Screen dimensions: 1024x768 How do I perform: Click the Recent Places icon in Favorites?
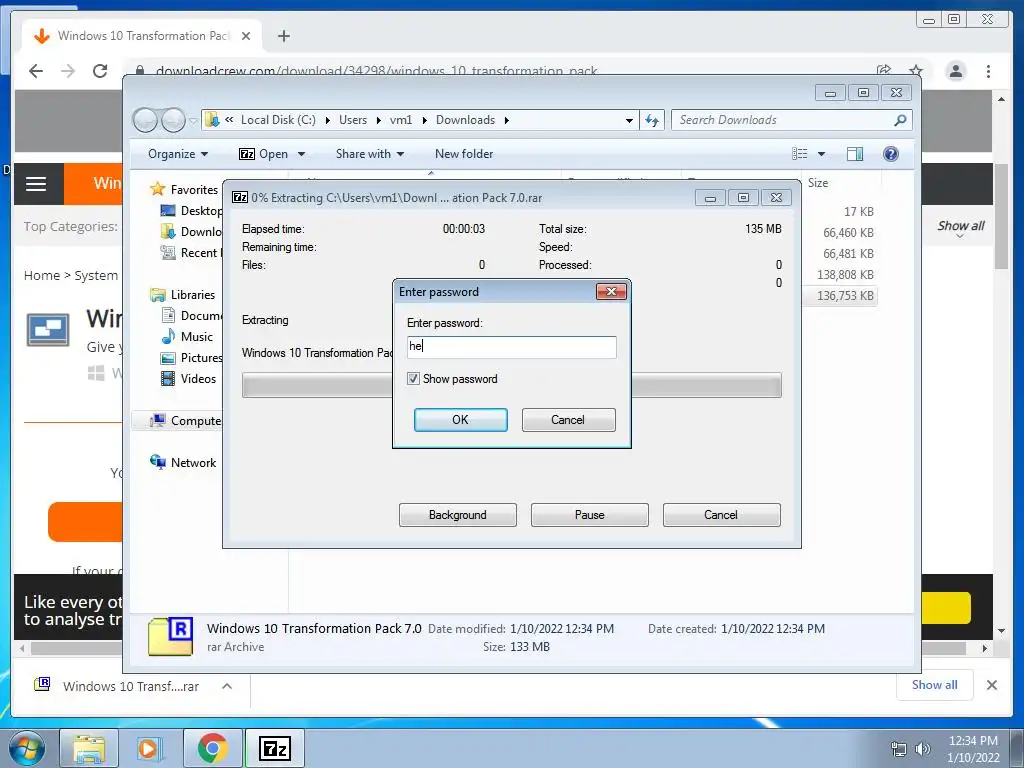pyautogui.click(x=168, y=253)
